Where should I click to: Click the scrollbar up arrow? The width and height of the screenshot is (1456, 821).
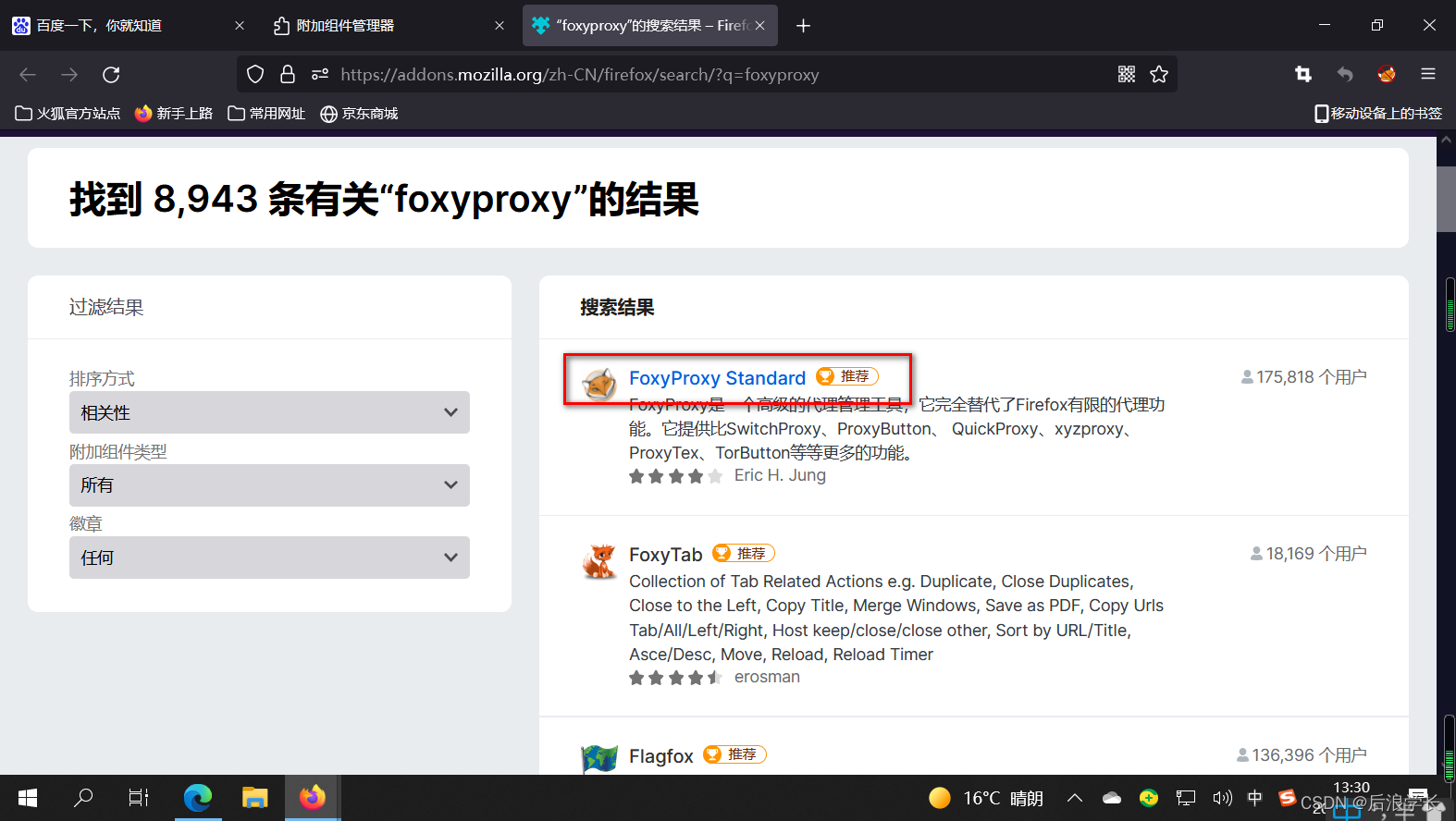pos(1446,141)
